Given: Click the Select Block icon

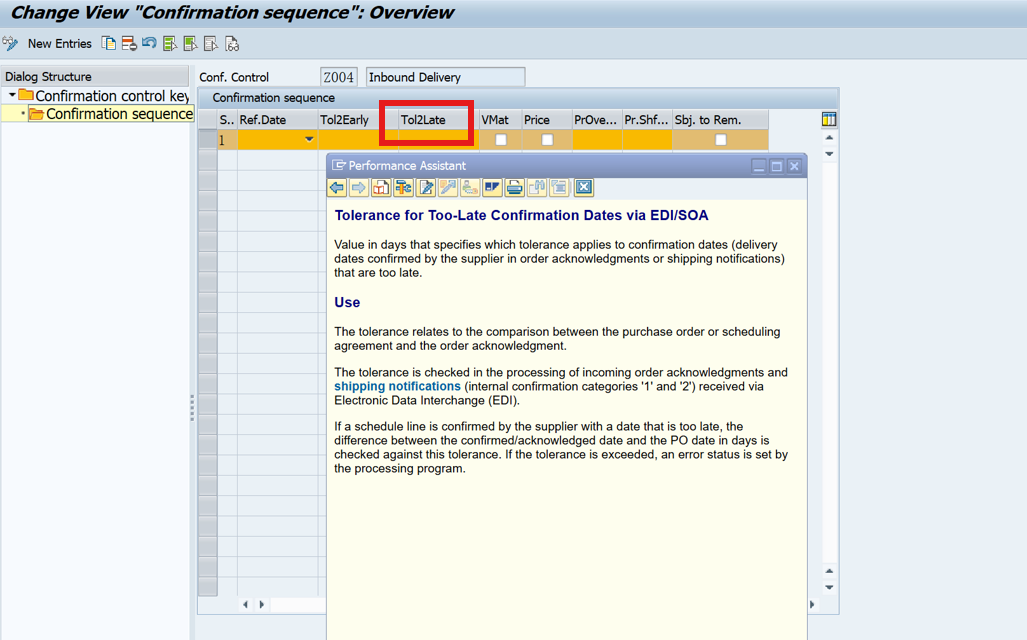Looking at the screenshot, I should tap(191, 44).
